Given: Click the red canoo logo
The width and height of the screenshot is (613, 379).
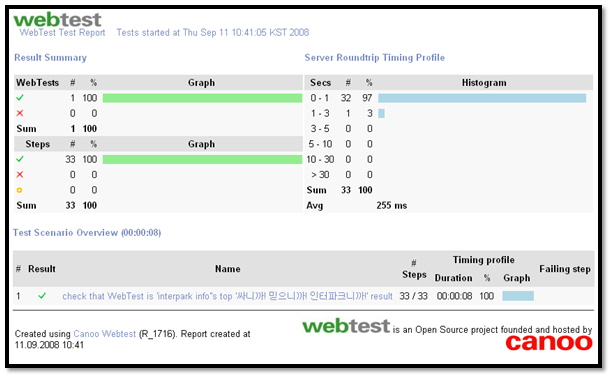Looking at the screenshot, I should (549, 343).
